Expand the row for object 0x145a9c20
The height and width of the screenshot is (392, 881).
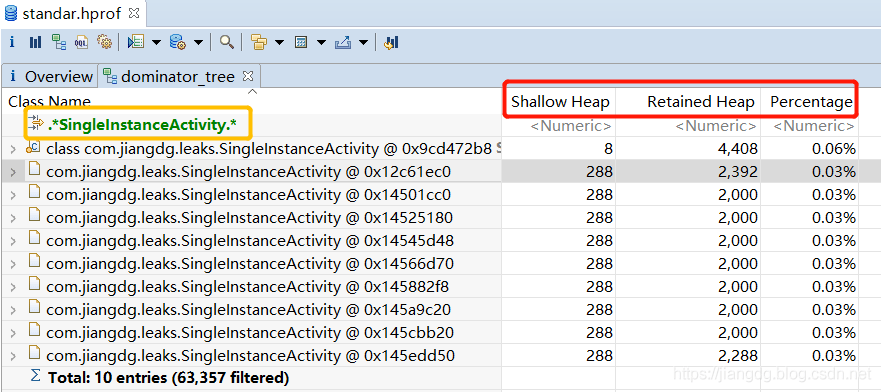click(x=13, y=310)
